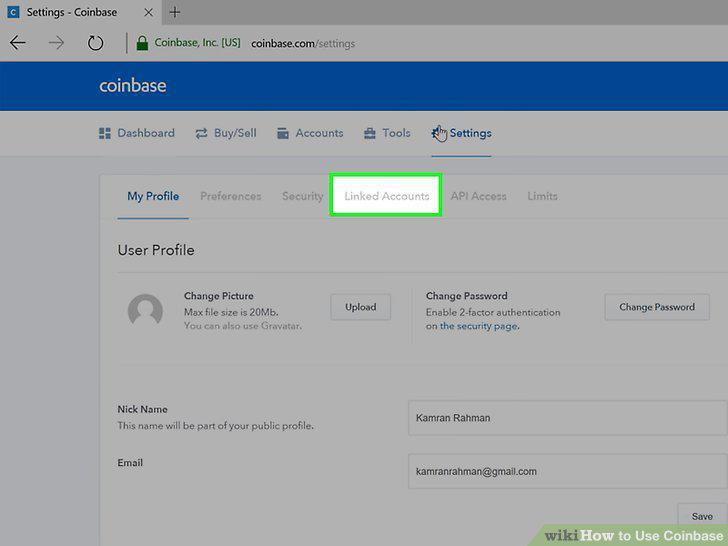The width and height of the screenshot is (728, 546).
Task: Click the Buy/Sell arrows icon
Action: pos(201,134)
